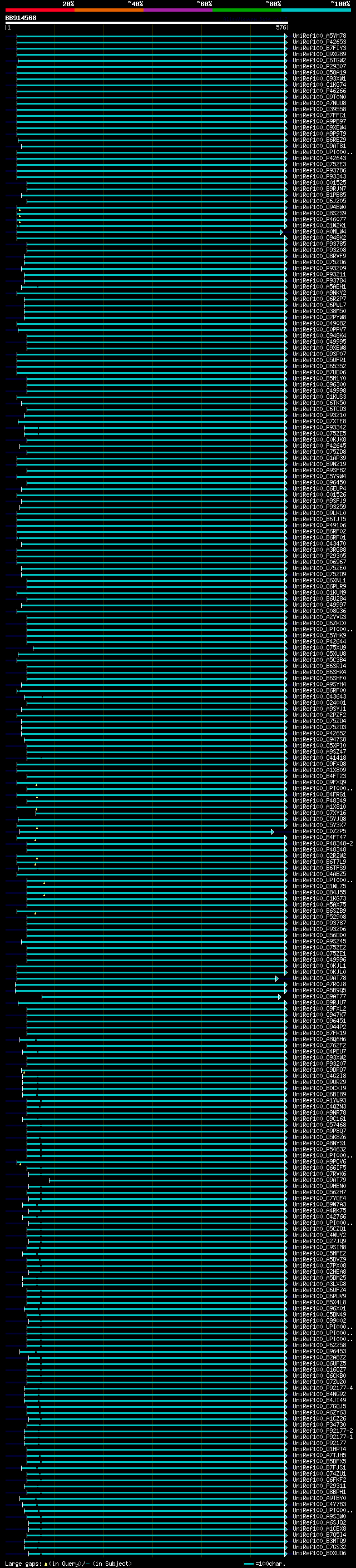
Task: Select UniRef100_B6T7L9 label
Action: [x=319, y=862]
